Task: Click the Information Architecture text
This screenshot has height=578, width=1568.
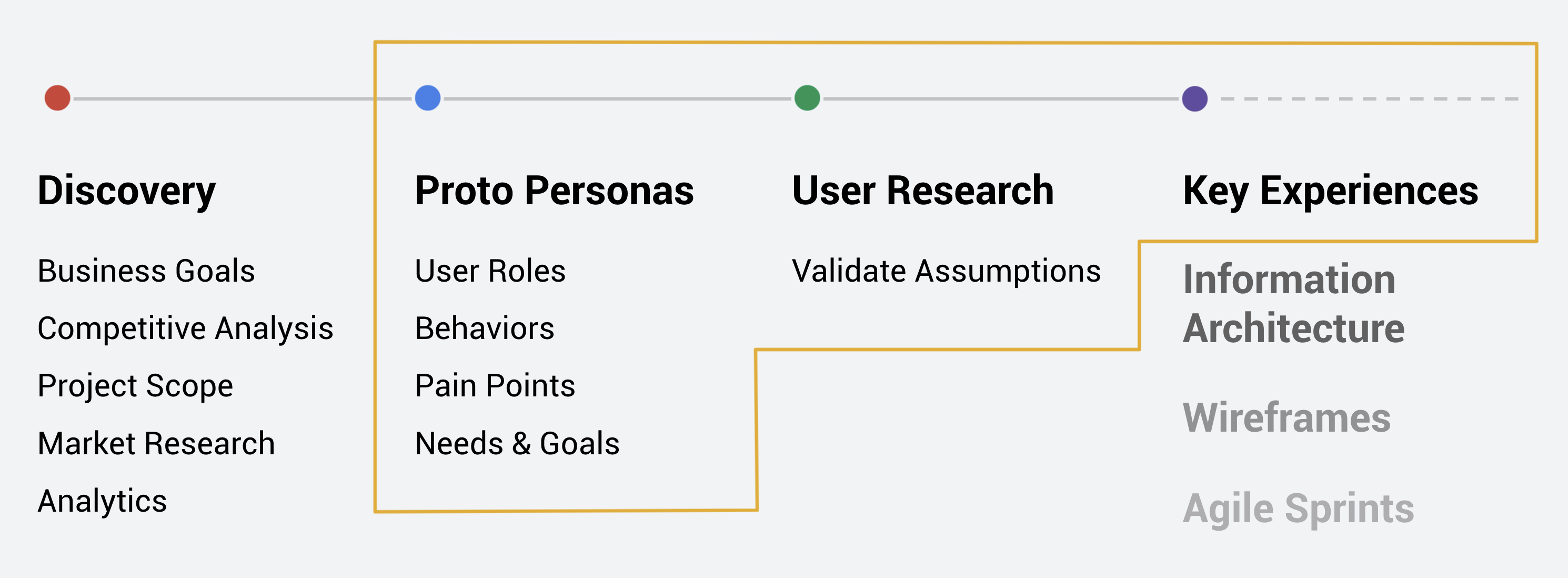Action: coord(1293,304)
